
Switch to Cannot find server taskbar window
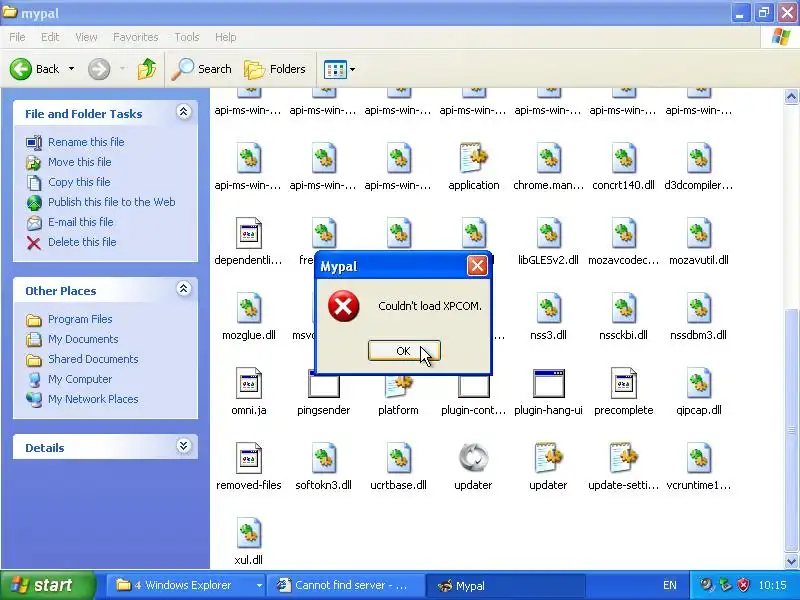pos(347,585)
